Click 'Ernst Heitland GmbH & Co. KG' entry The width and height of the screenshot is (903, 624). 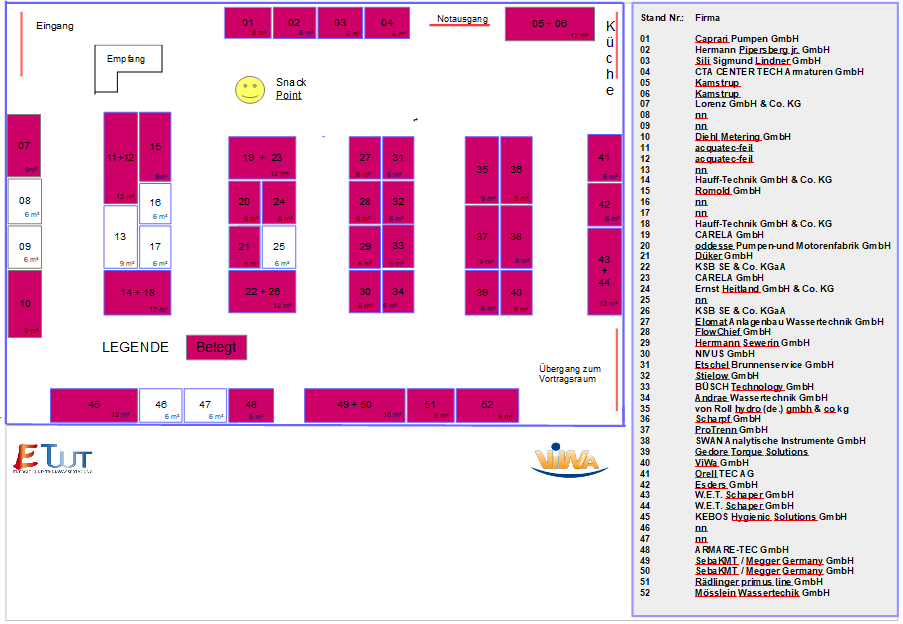(764, 289)
